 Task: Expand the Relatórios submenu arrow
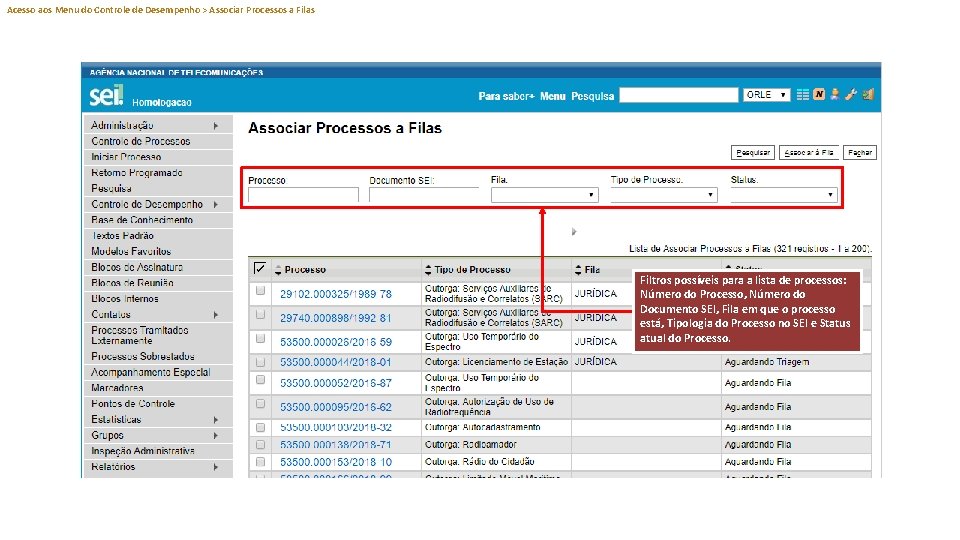click(216, 467)
